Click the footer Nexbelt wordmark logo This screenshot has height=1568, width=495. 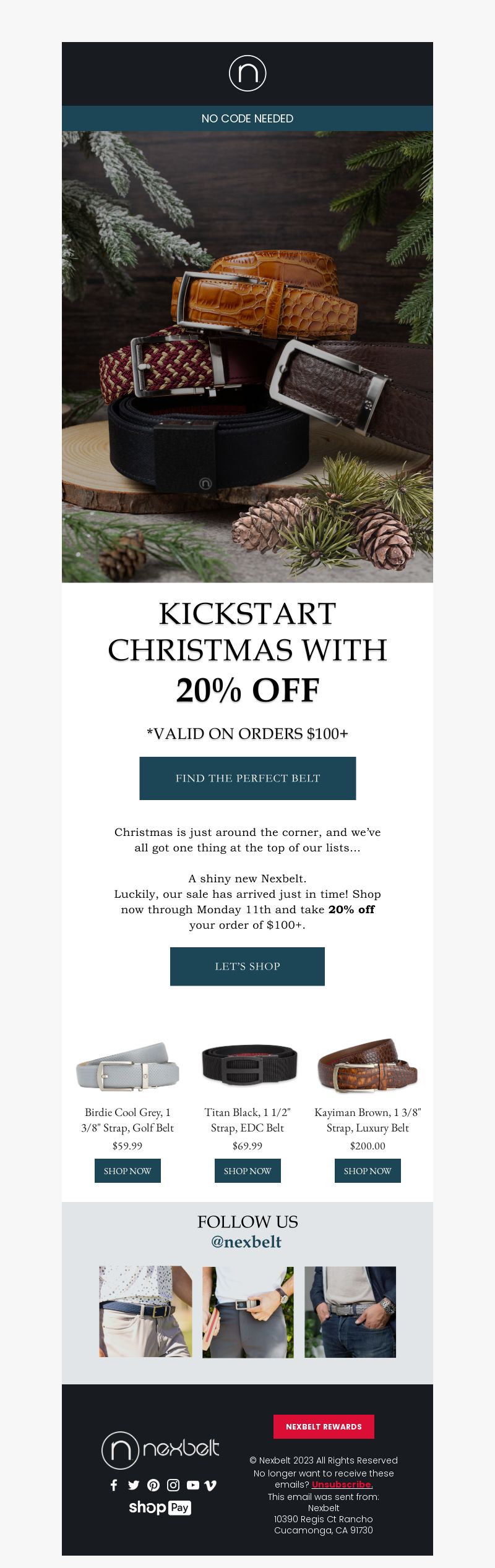point(160,1450)
